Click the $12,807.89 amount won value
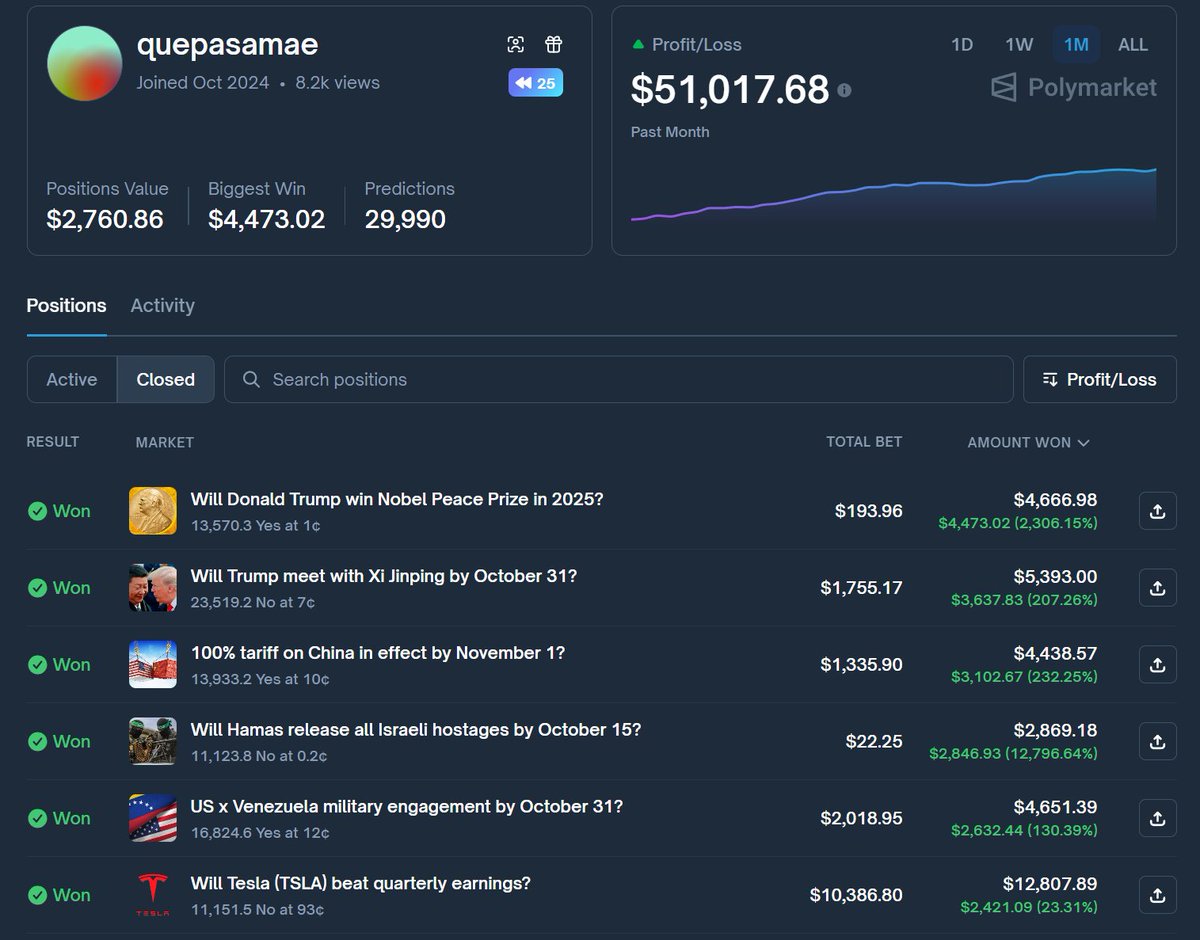 pos(1050,884)
